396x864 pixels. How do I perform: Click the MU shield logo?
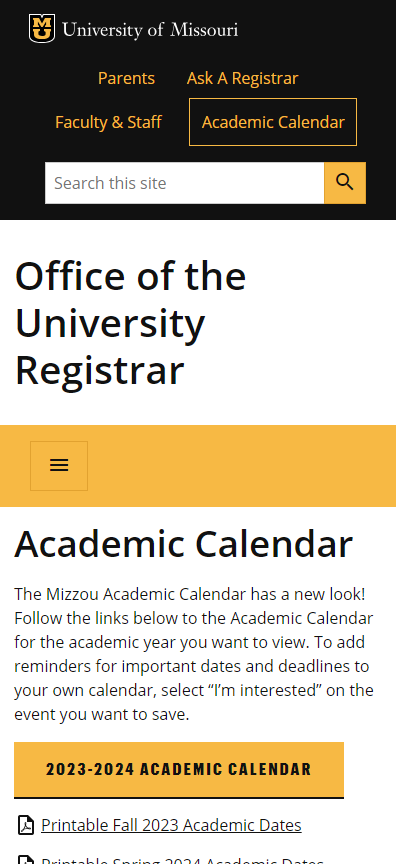click(x=42, y=29)
